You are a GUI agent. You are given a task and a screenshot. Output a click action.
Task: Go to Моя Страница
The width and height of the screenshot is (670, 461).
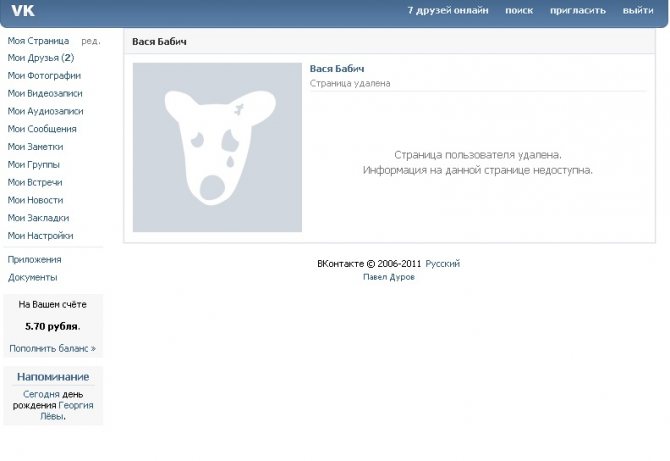pos(38,41)
